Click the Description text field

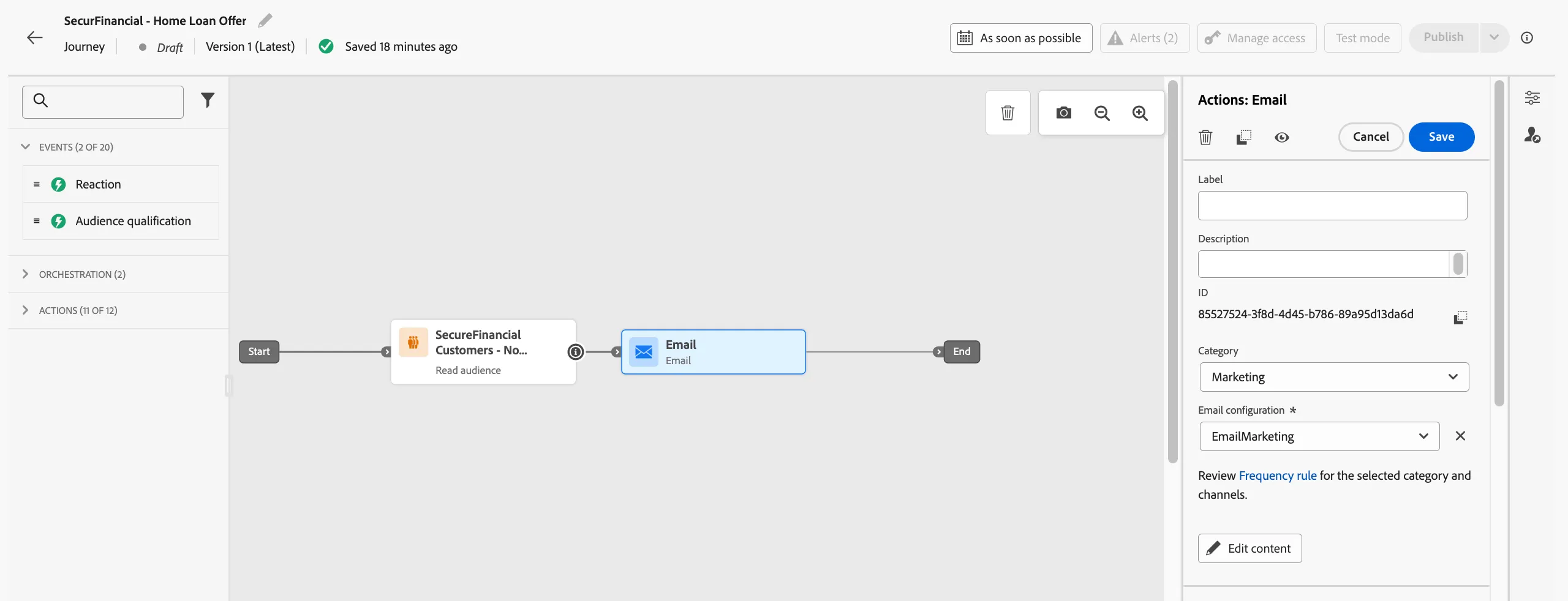1324,264
